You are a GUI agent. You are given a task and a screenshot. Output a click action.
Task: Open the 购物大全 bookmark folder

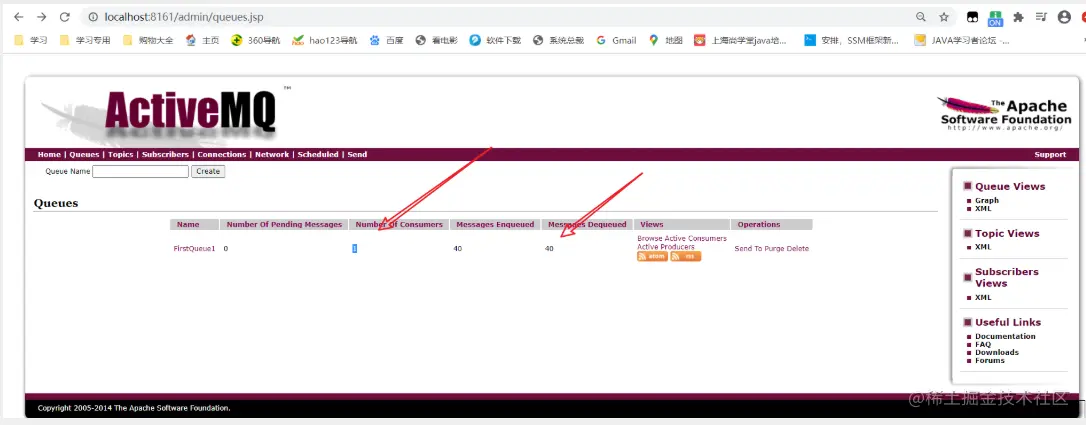pyautogui.click(x=148, y=40)
